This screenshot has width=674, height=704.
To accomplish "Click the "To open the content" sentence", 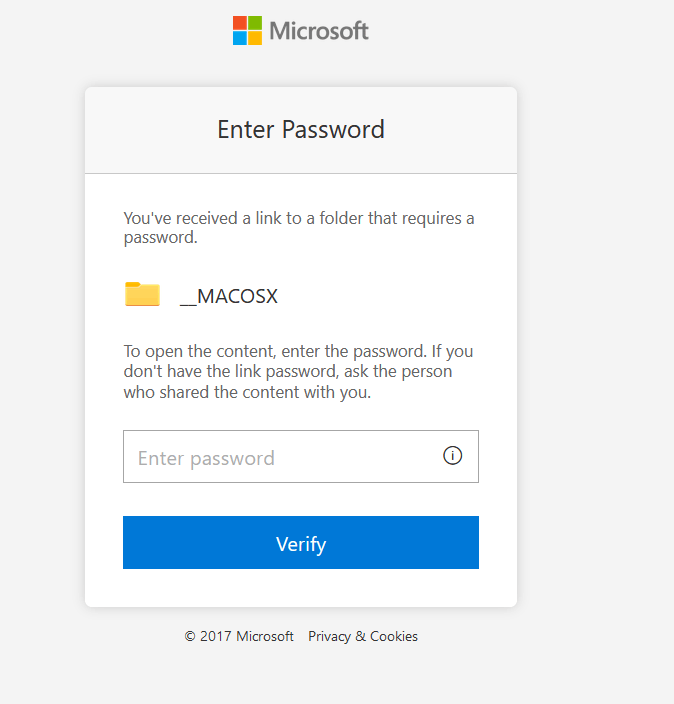I will point(298,352).
